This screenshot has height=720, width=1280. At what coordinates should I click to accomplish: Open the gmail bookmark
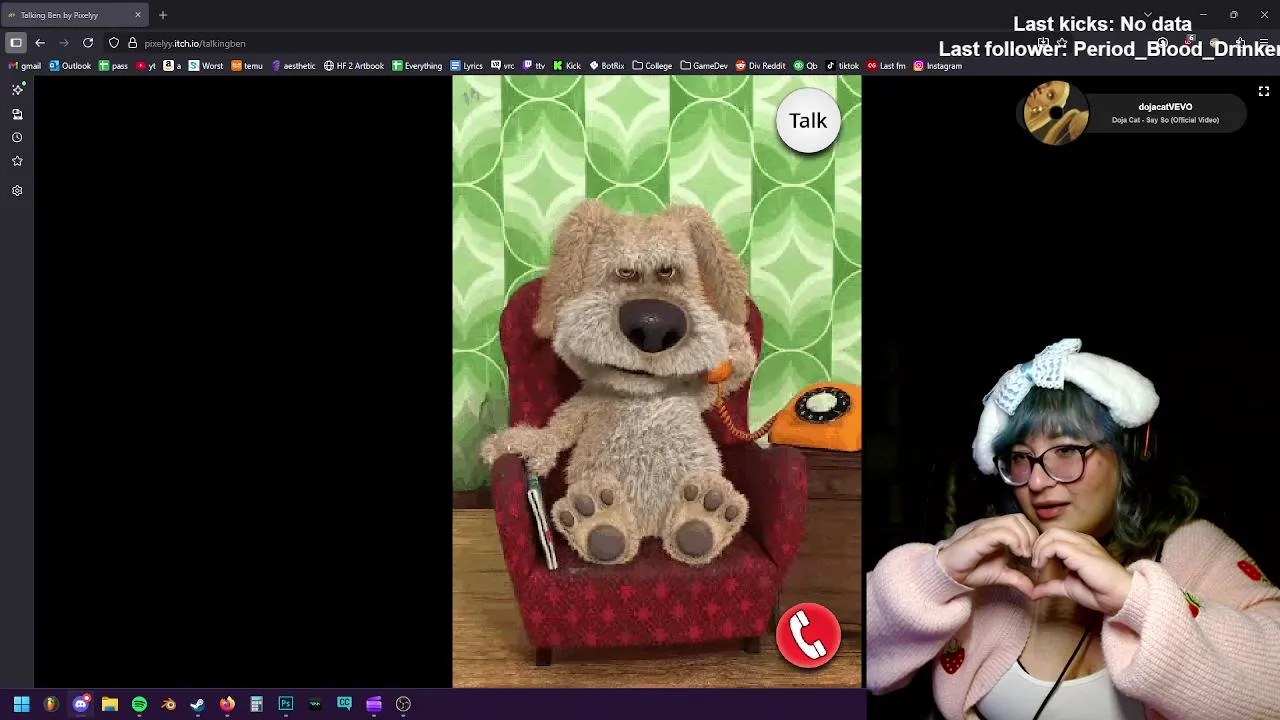[x=25, y=66]
